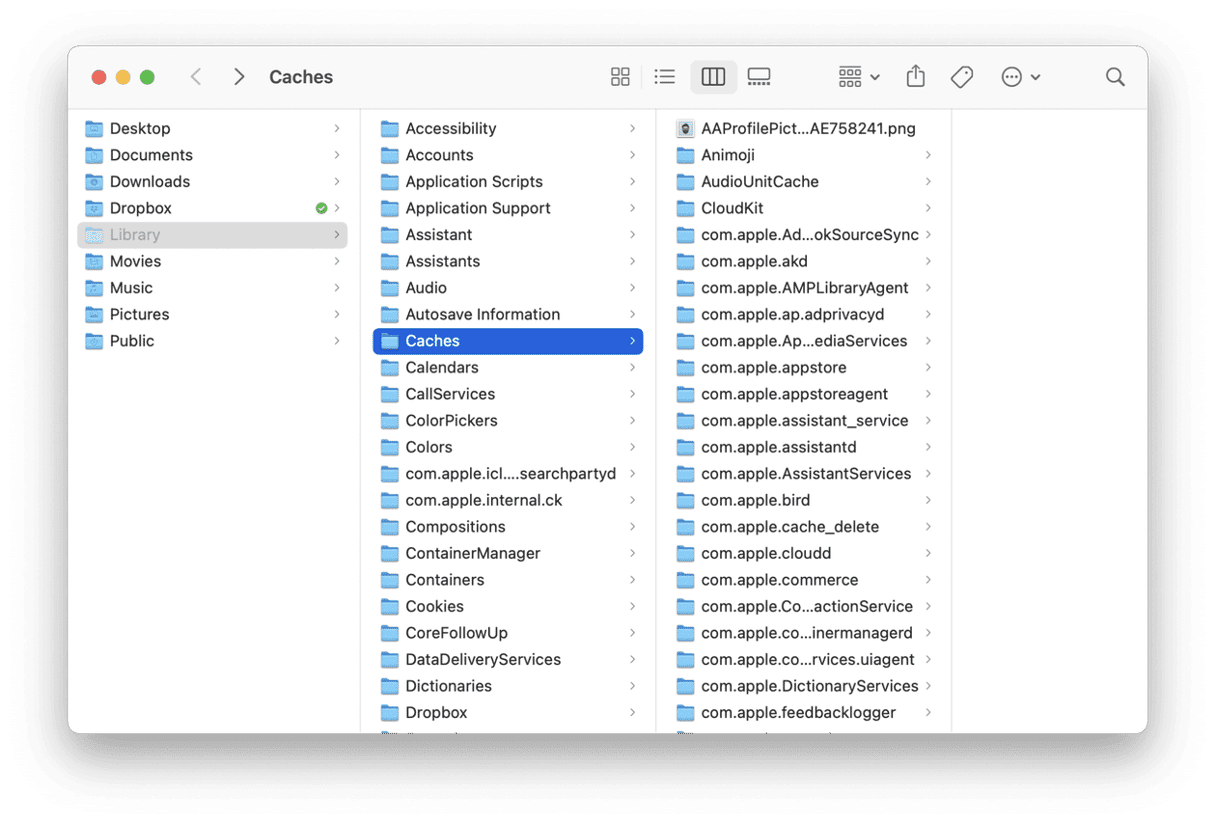Expand the Containers chevron
The height and width of the screenshot is (823, 1216).
tap(632, 580)
